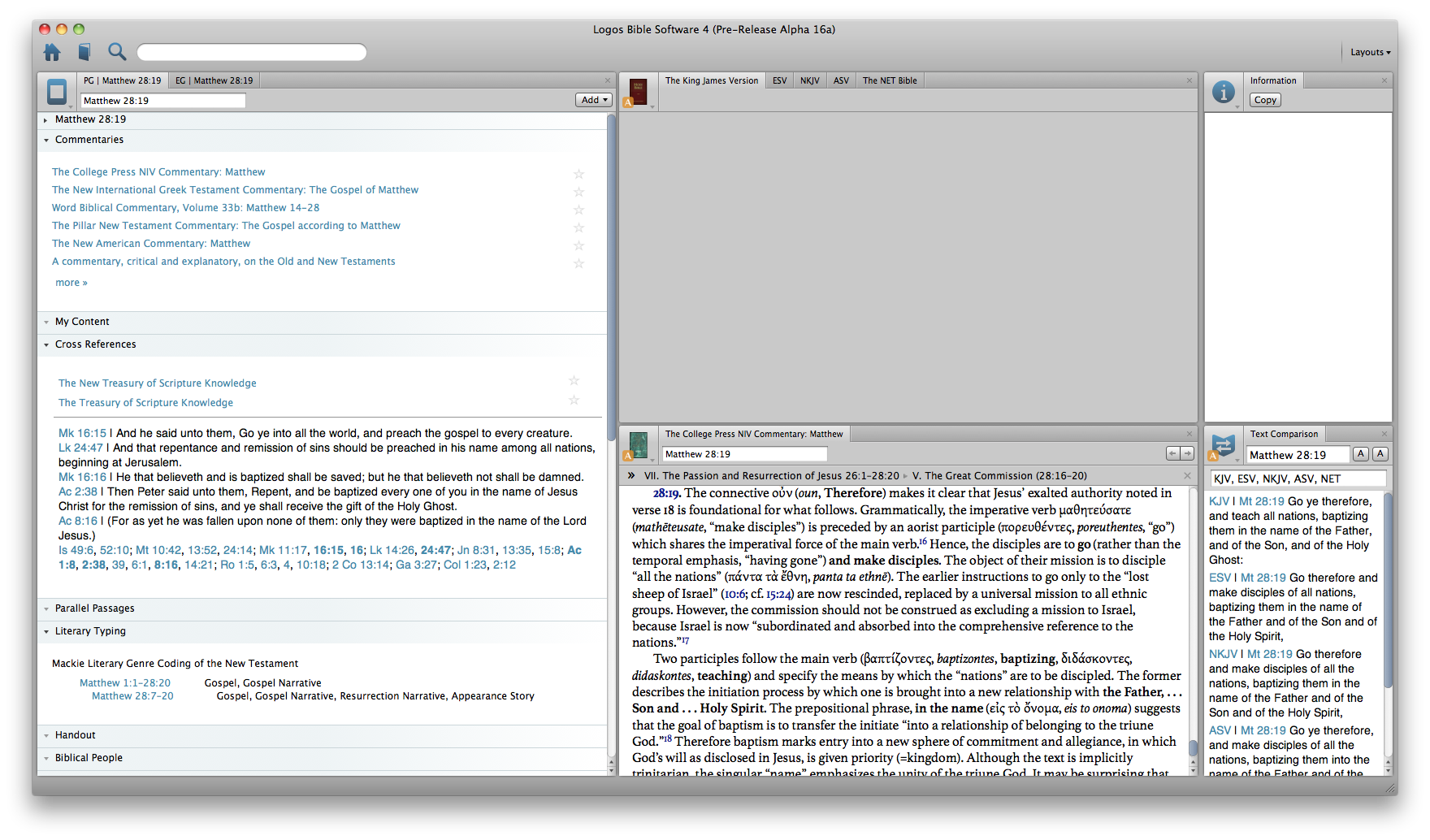Screen dimensions: 1430x840
Task: Click the Search magnifier icon
Action: tap(117, 52)
